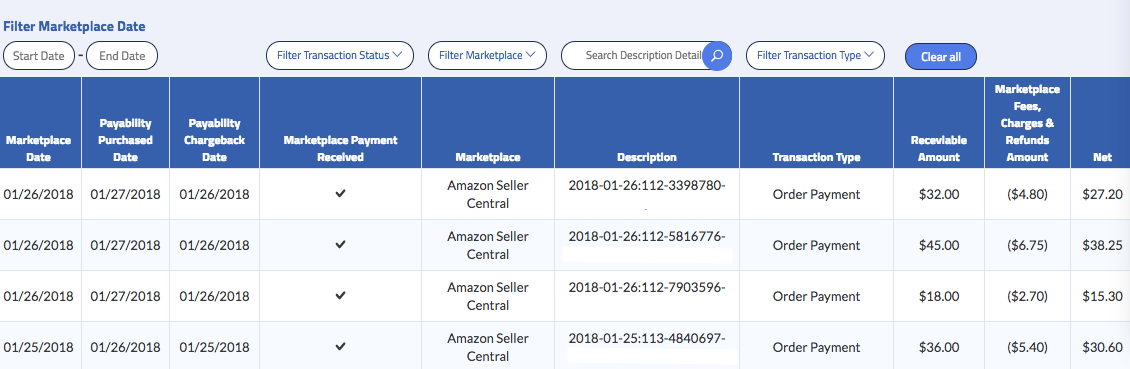1130x369 pixels.
Task: Click payment received checkmark for $36.00 order
Action: tap(341, 347)
